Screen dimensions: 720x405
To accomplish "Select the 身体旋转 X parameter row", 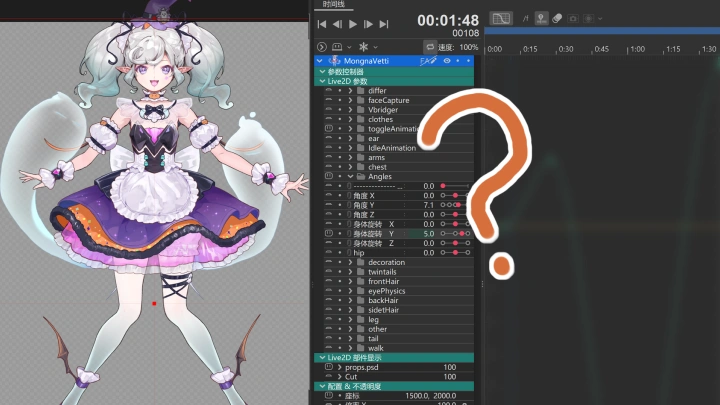I will point(399,224).
